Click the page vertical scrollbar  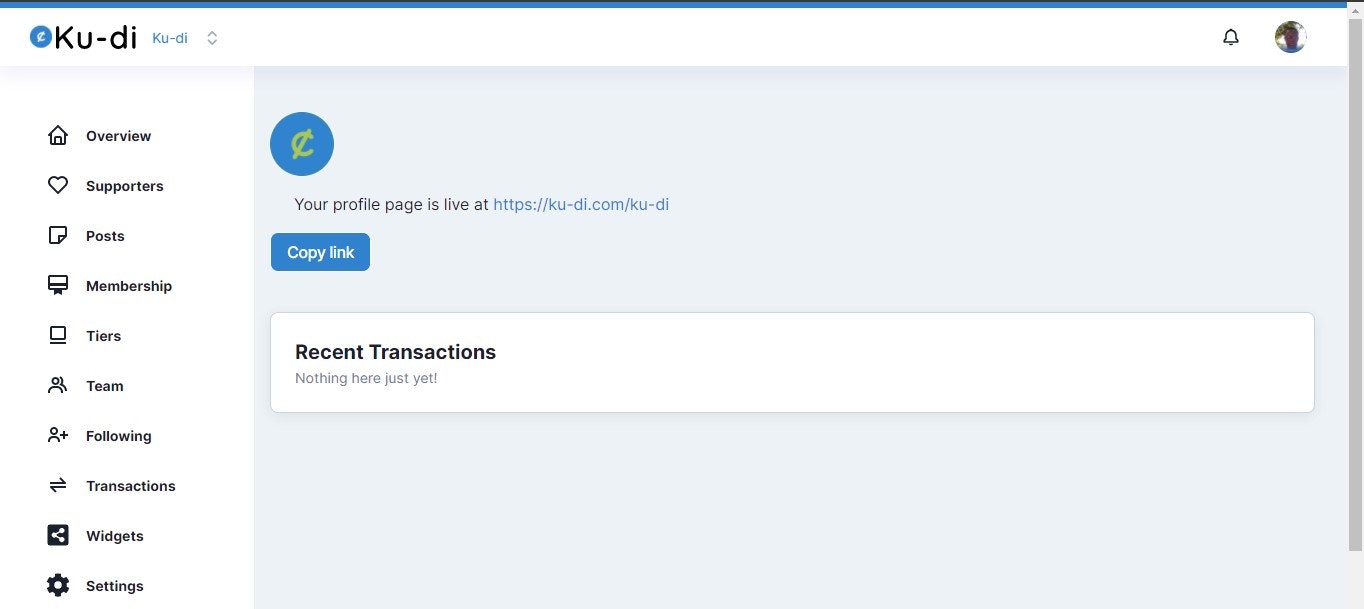(x=1355, y=285)
